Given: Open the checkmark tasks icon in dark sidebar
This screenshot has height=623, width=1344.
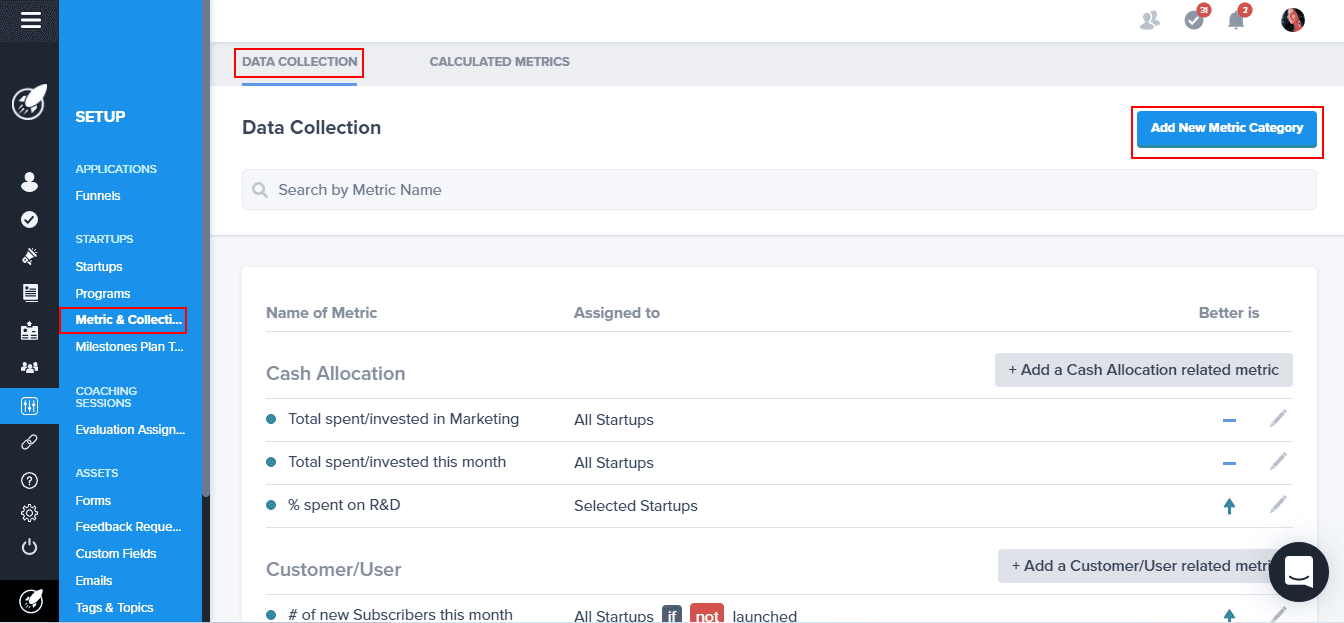Looking at the screenshot, I should click(x=29, y=219).
